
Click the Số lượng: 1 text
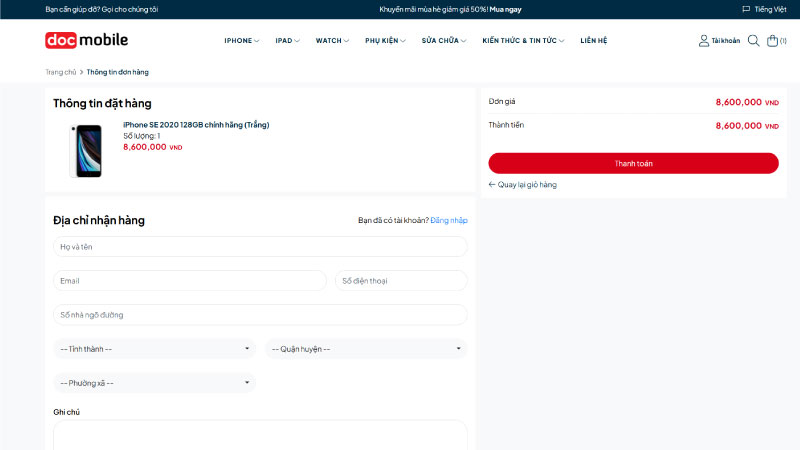142,136
